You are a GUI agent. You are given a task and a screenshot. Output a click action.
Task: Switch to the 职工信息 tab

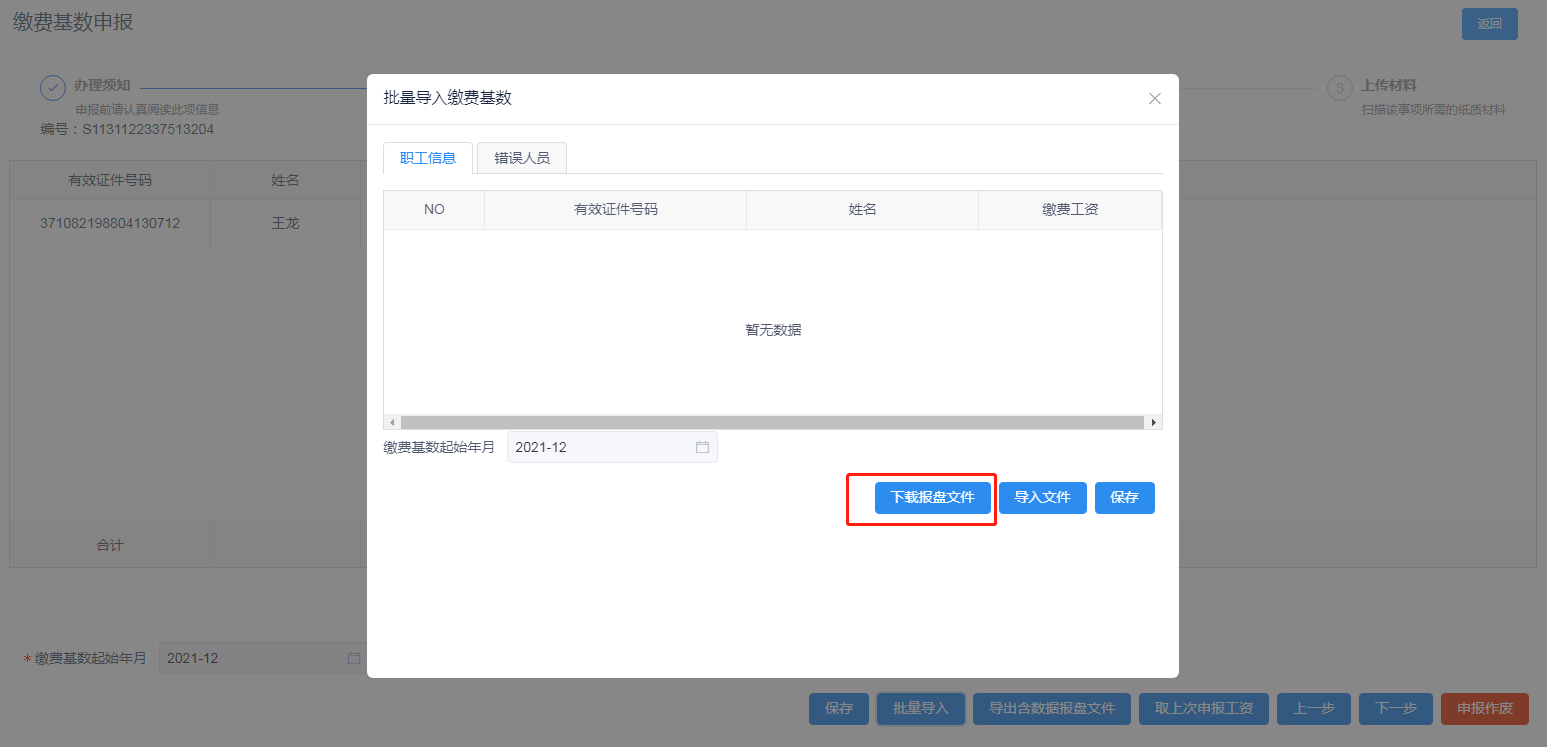click(428, 158)
